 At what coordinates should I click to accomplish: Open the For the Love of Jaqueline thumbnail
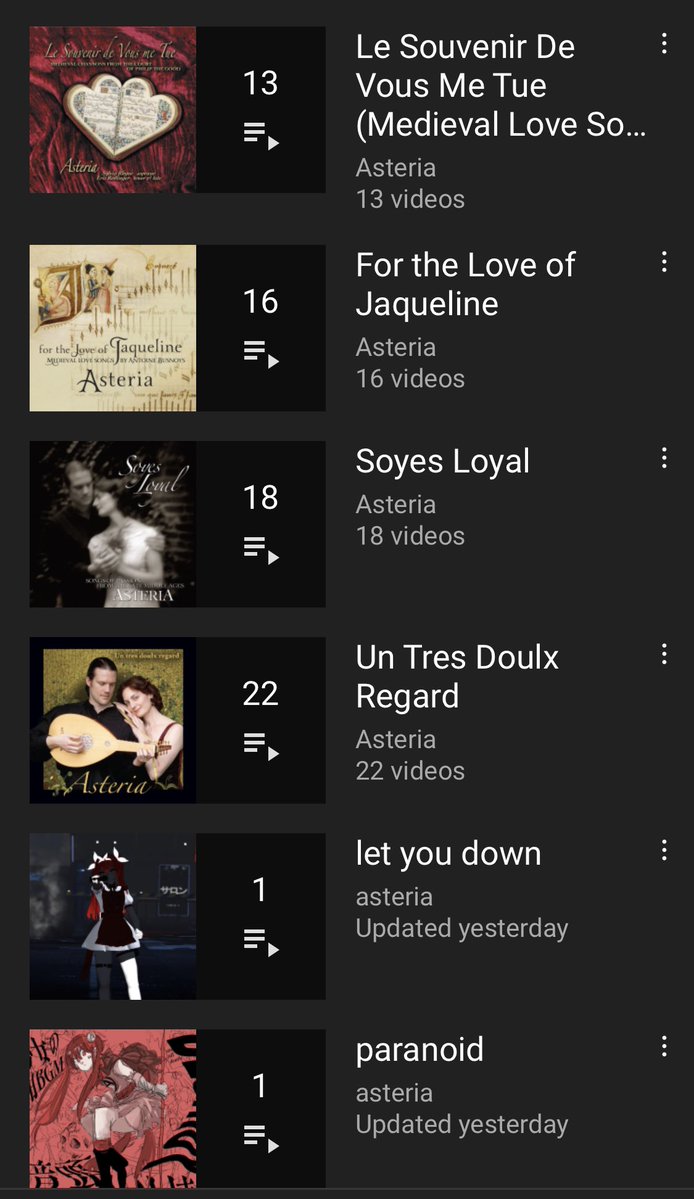click(x=113, y=328)
